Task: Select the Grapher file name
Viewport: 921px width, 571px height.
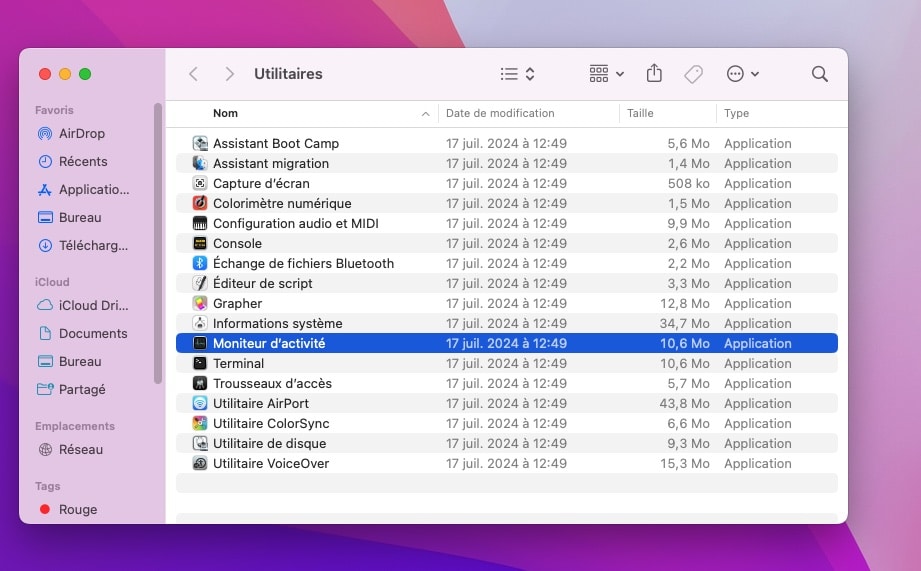Action: click(x=237, y=304)
